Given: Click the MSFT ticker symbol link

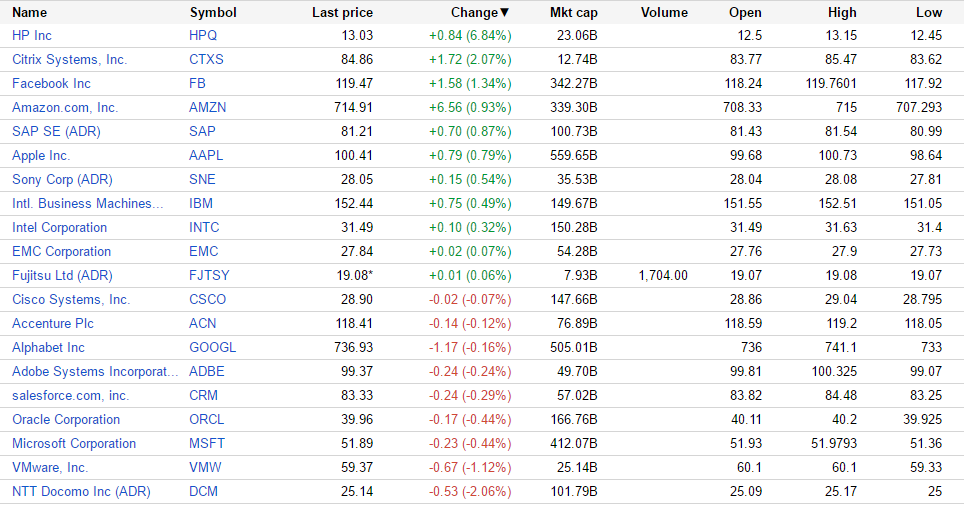Looking at the screenshot, I should click(206, 444).
